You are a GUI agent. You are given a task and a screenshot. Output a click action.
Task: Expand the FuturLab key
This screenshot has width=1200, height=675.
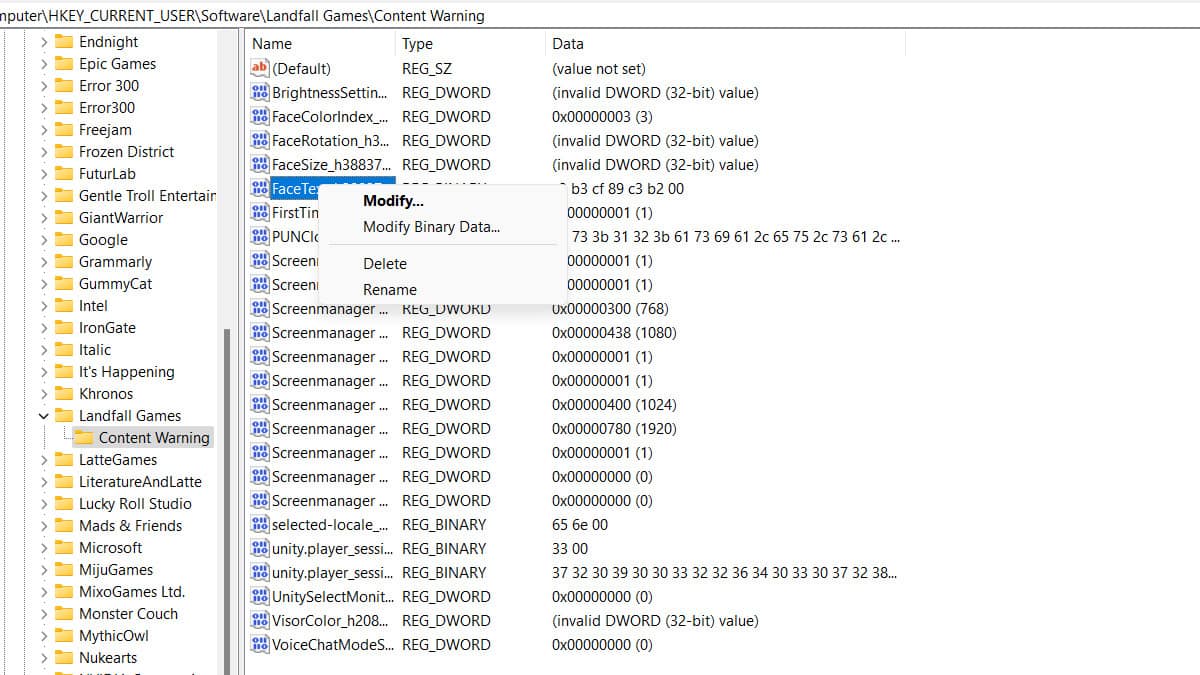[43, 174]
